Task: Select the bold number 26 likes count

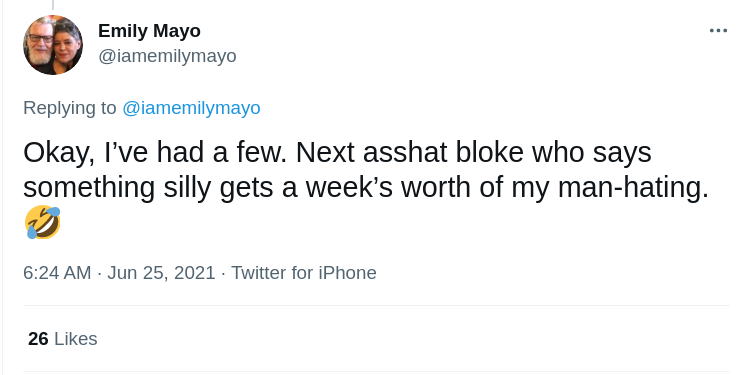Action: (38, 339)
